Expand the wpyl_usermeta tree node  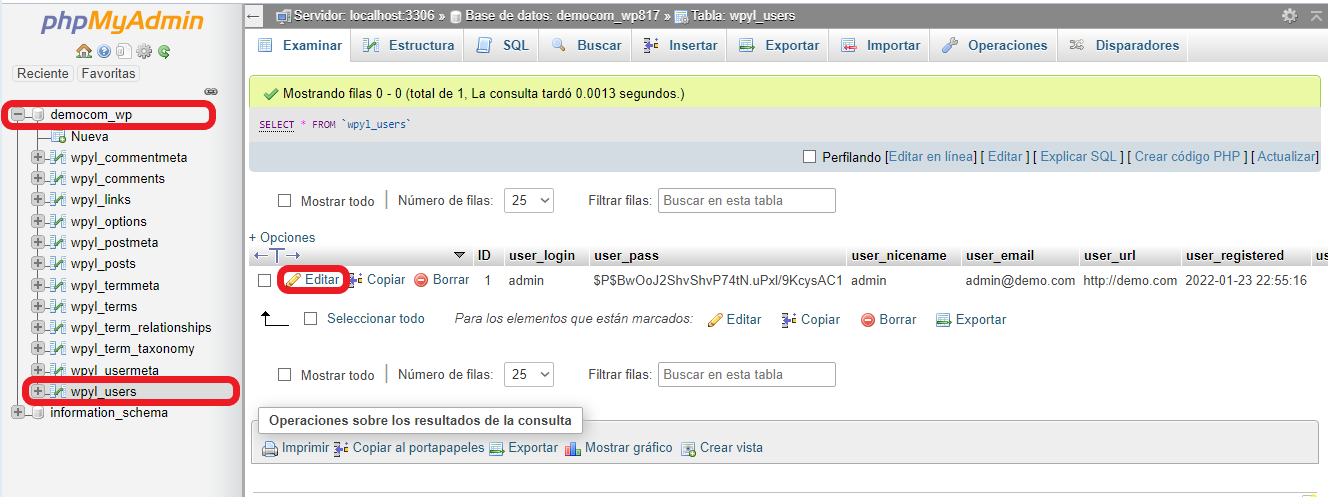click(38, 371)
